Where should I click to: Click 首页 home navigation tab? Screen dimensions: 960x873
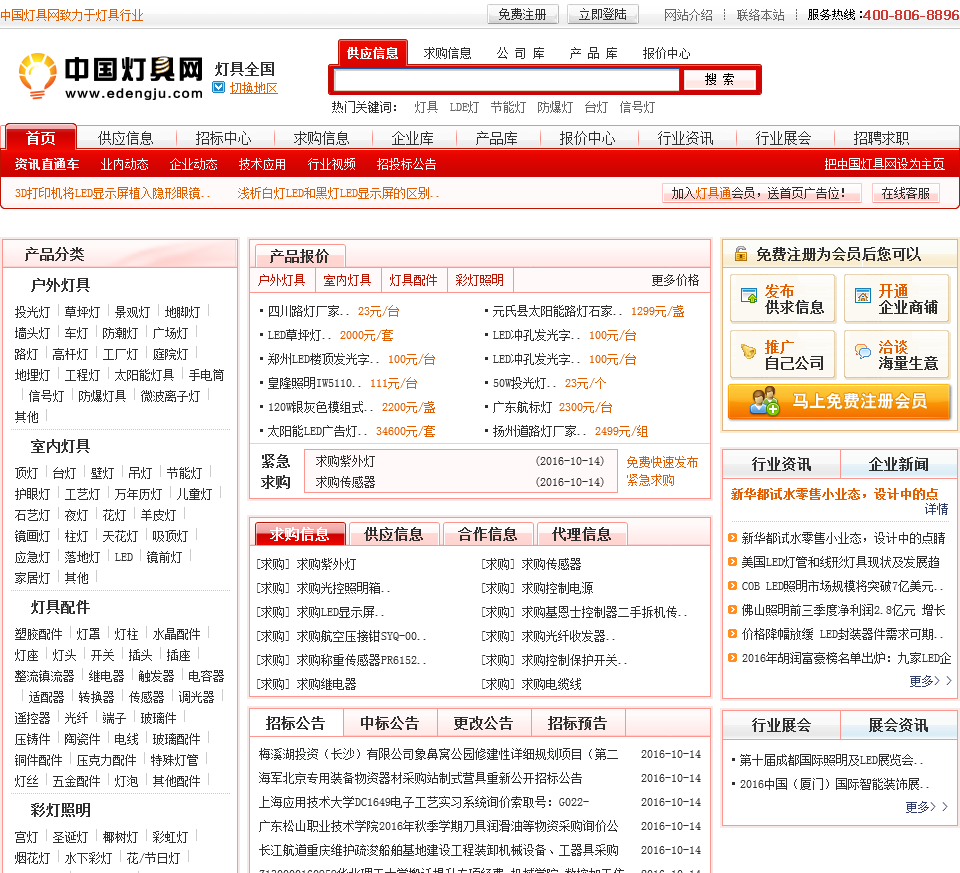coord(41,138)
